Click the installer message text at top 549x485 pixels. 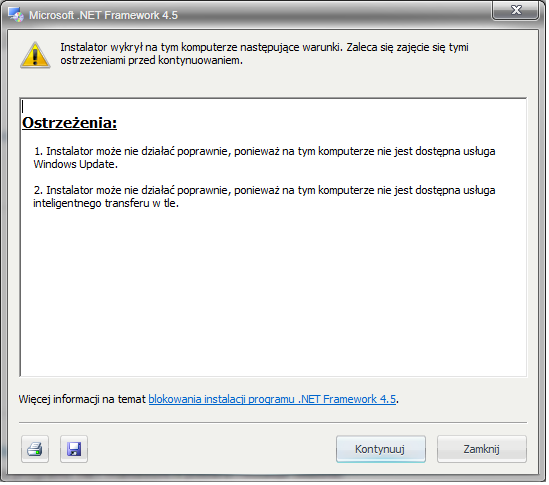pyautogui.click(x=265, y=54)
